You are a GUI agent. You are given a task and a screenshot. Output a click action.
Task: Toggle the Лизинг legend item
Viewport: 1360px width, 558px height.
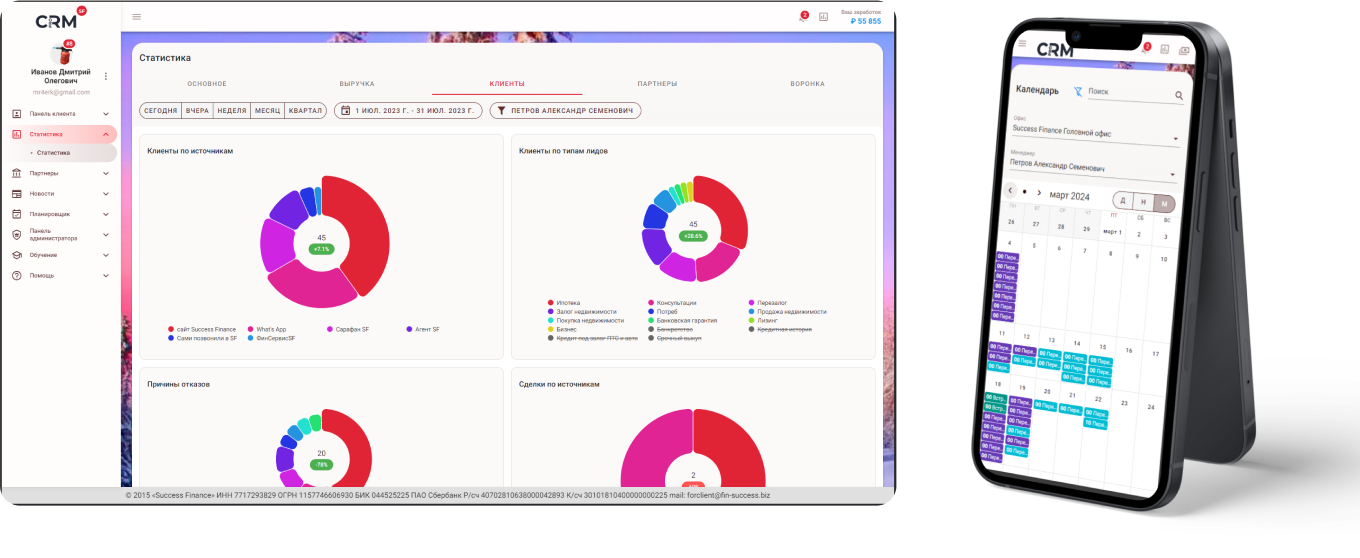coord(763,320)
